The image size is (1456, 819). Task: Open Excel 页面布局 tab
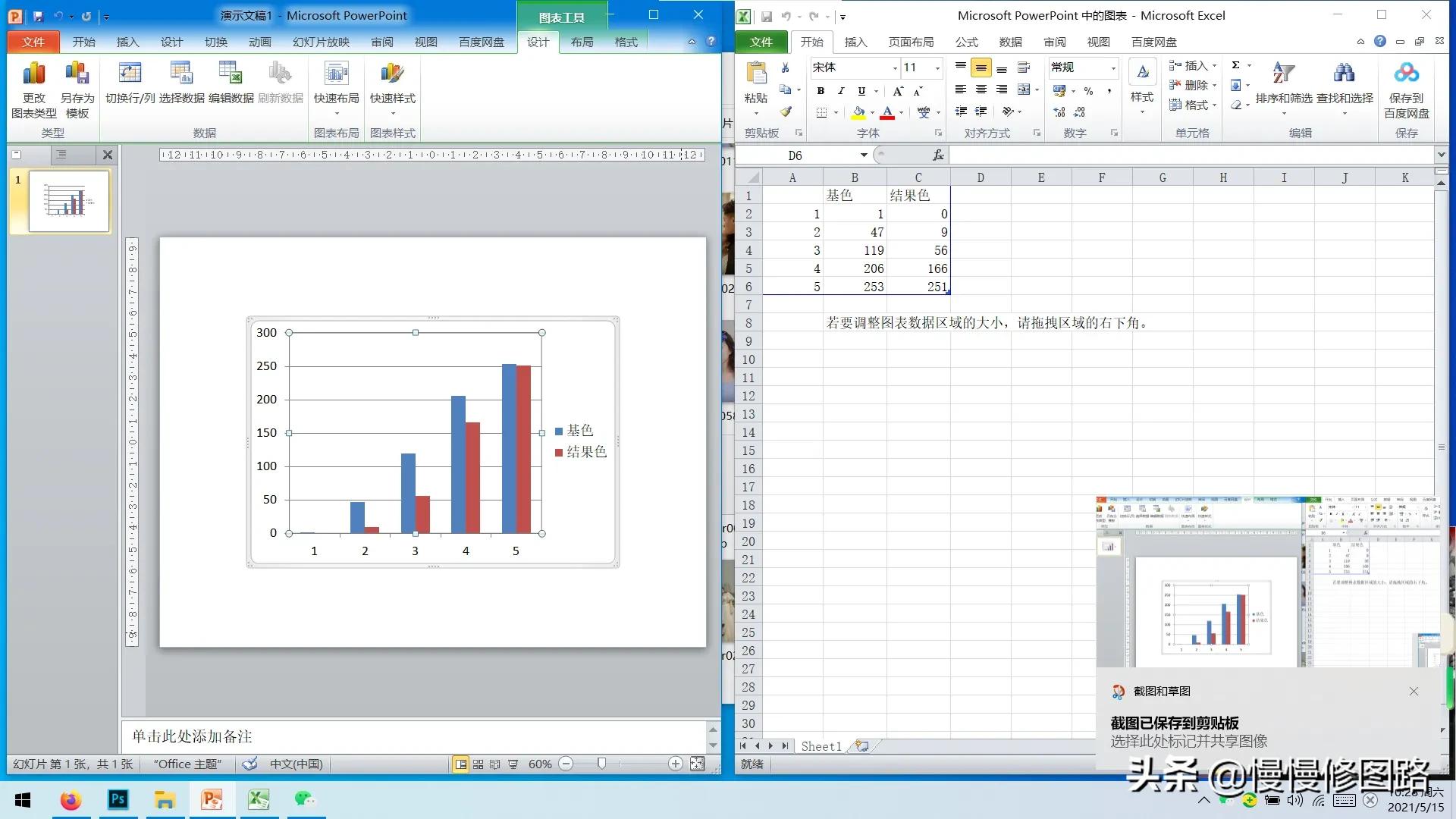(911, 42)
